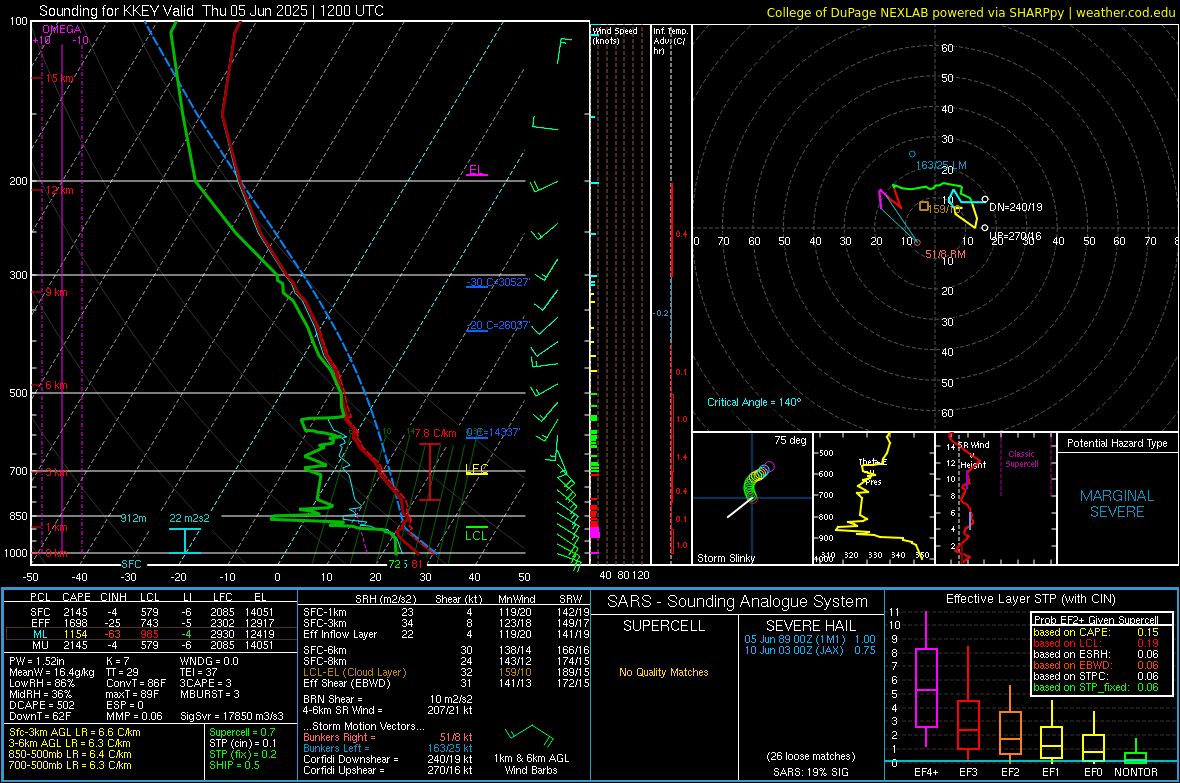The image size is (1180, 783).
Task: Click the magenta EF4+ box plot
Action: [926, 687]
